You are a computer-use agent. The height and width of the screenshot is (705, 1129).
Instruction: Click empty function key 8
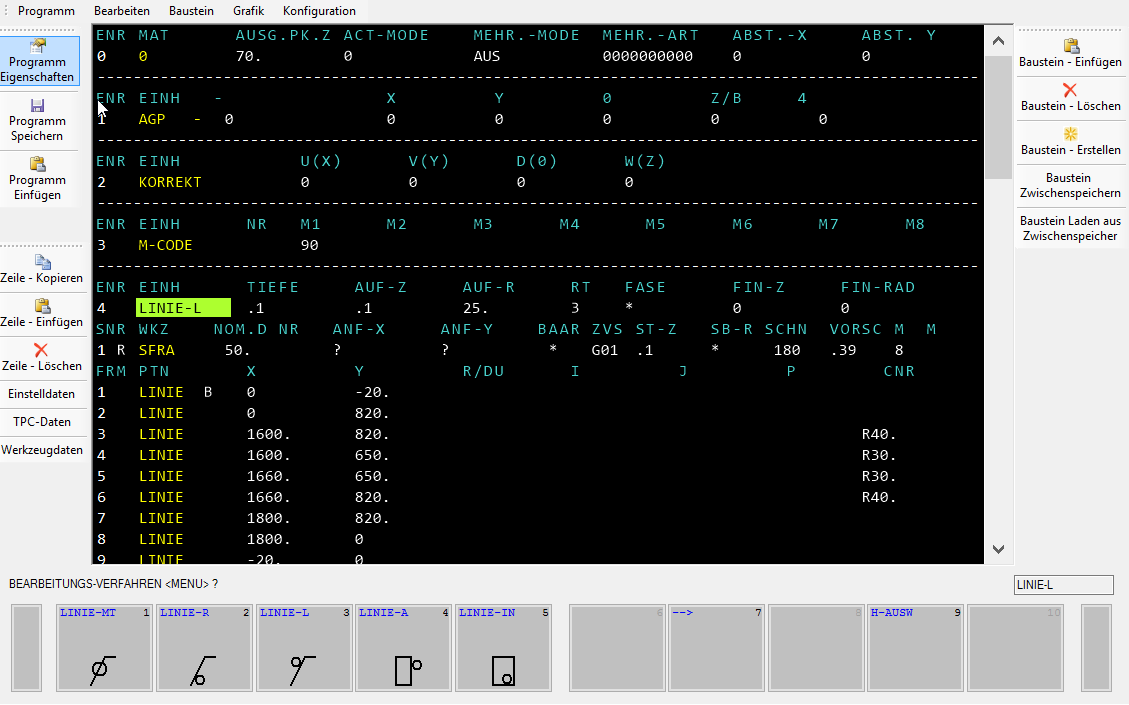816,648
